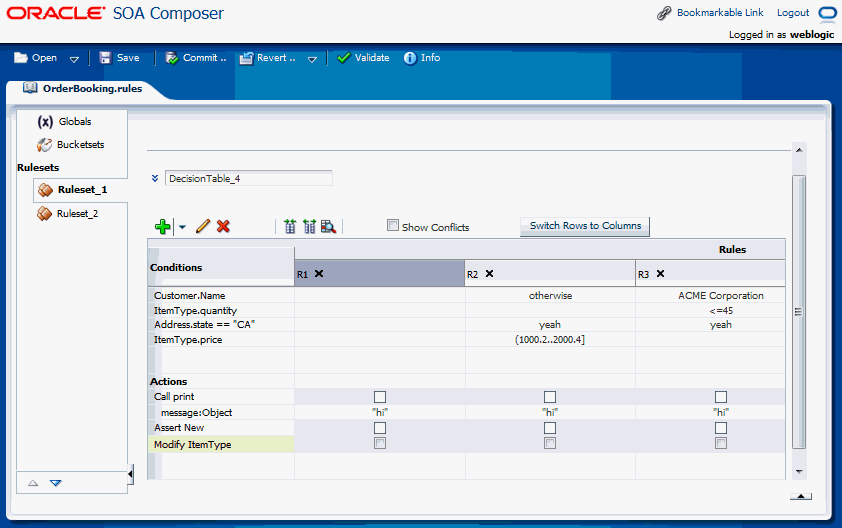Move ruleset up with gray up triangle
The height and width of the screenshot is (528, 842).
(33, 483)
